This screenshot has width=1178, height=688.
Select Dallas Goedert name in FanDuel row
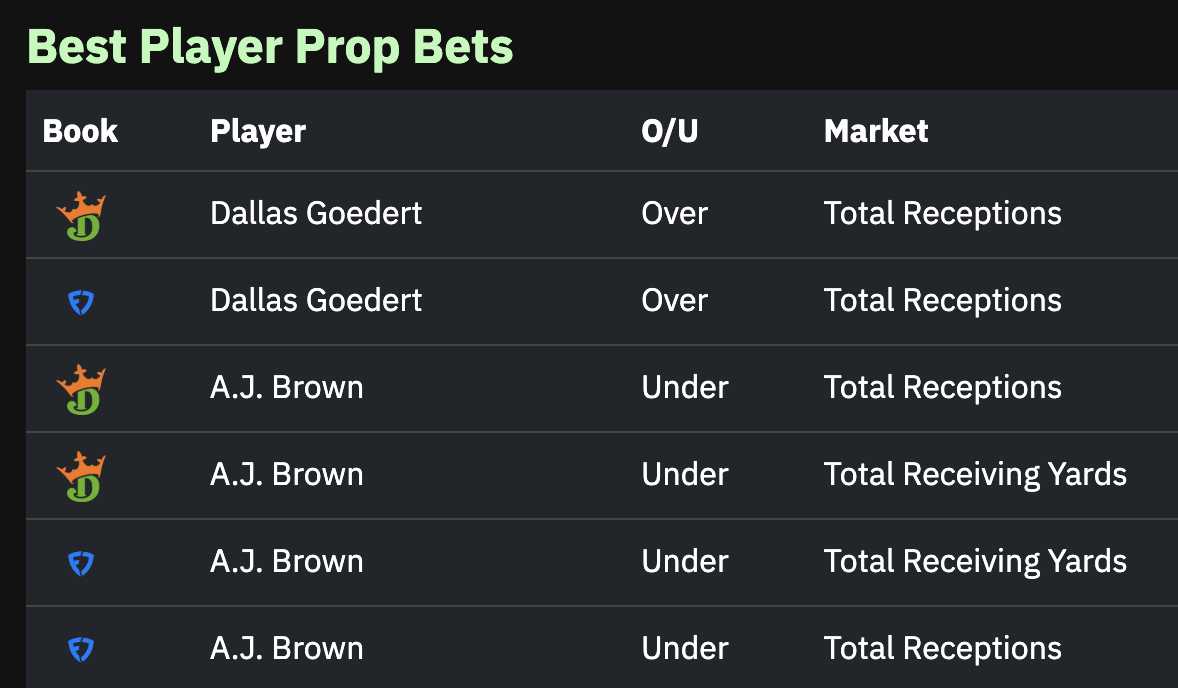click(x=316, y=300)
